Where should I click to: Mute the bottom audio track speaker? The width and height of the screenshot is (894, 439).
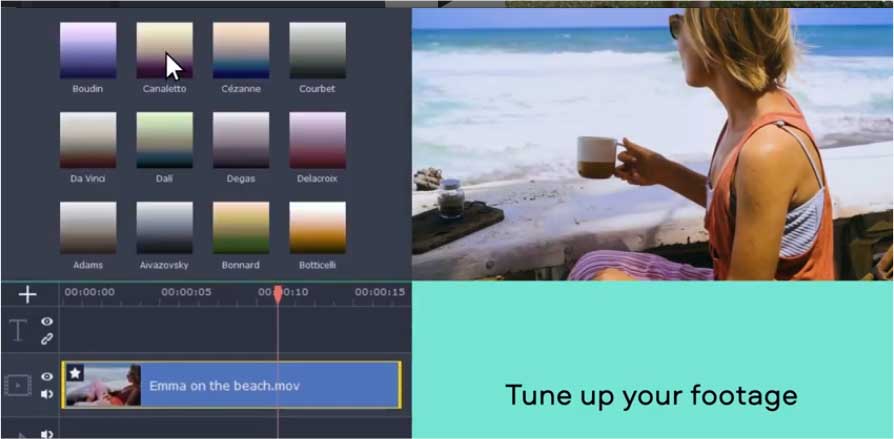point(47,434)
